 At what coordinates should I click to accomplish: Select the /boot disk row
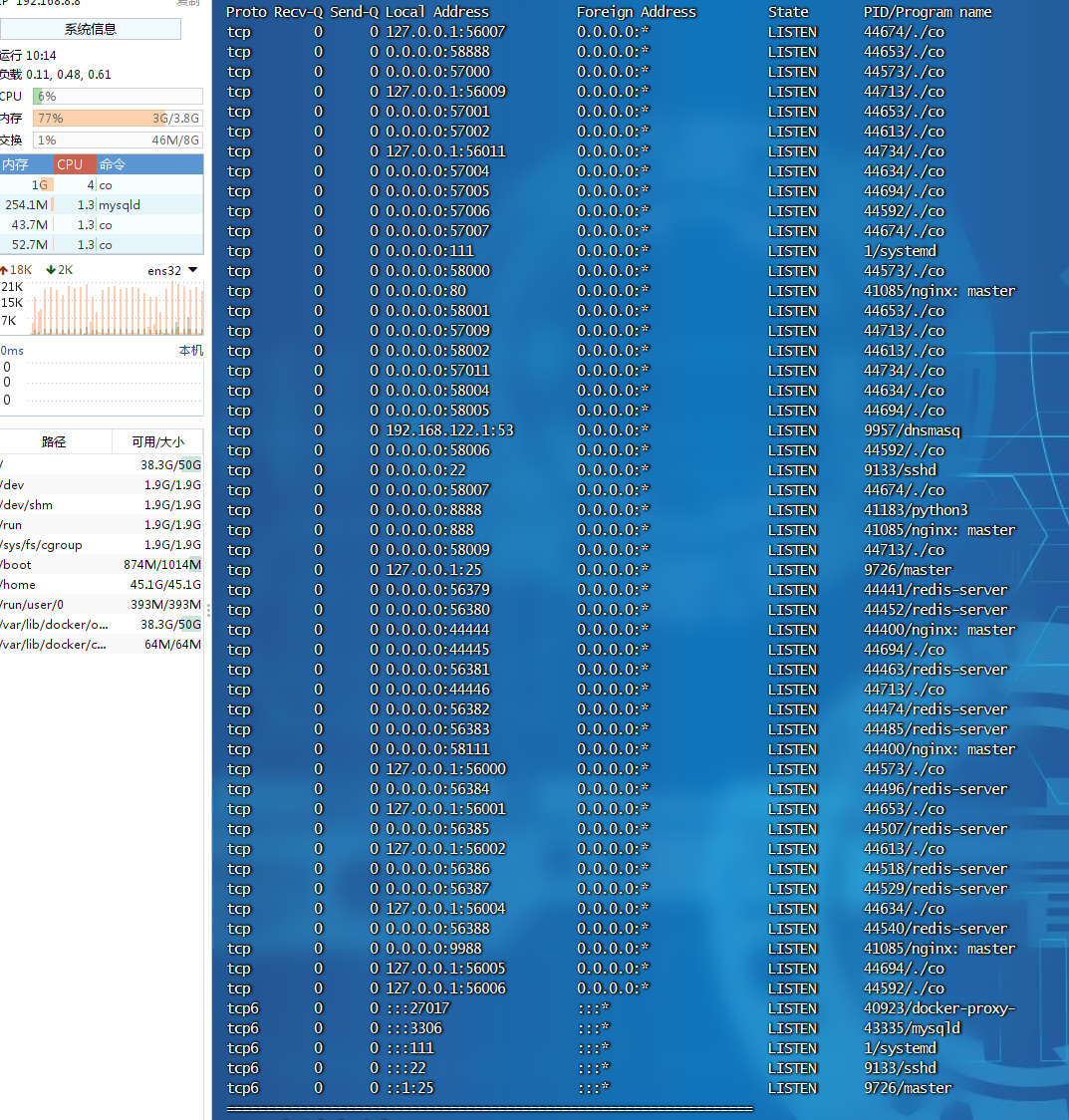click(x=102, y=565)
